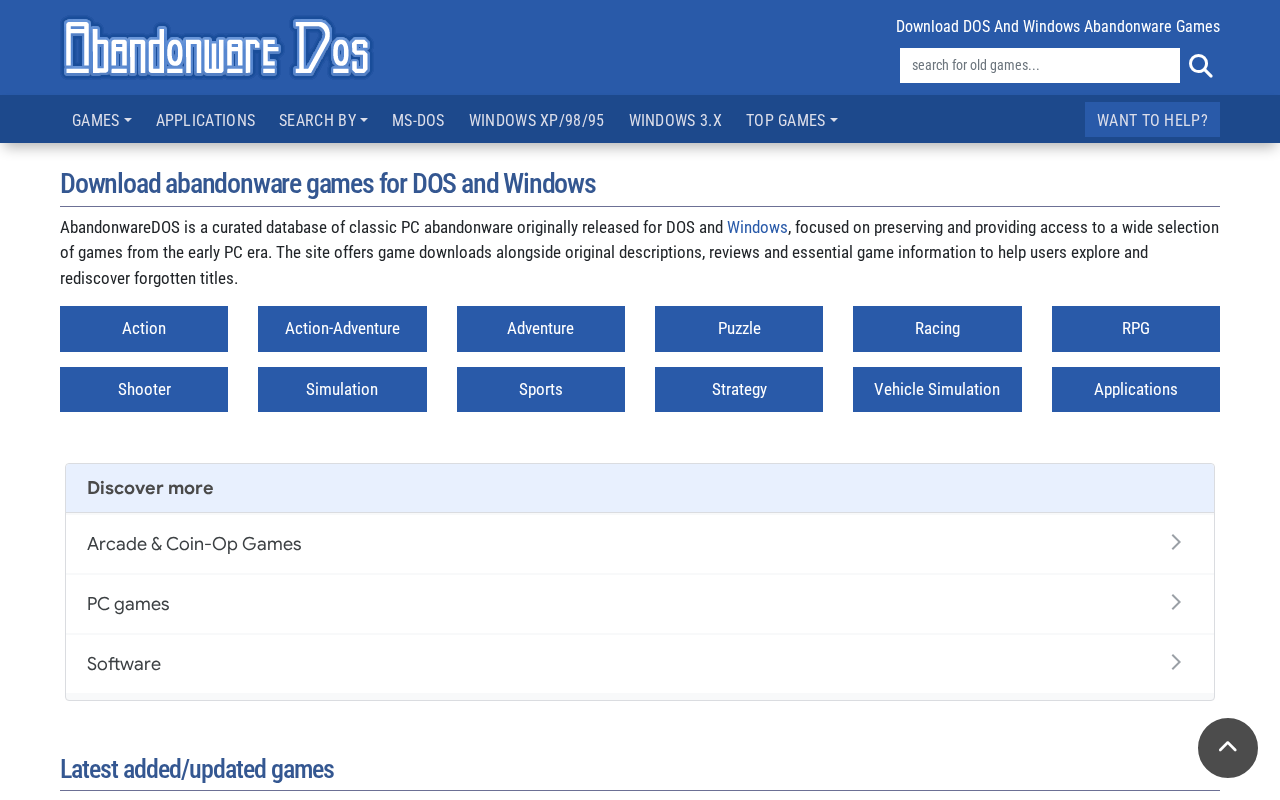This screenshot has width=1280, height=800.
Task: Open the Applications category button in grid
Action: coord(1136,390)
